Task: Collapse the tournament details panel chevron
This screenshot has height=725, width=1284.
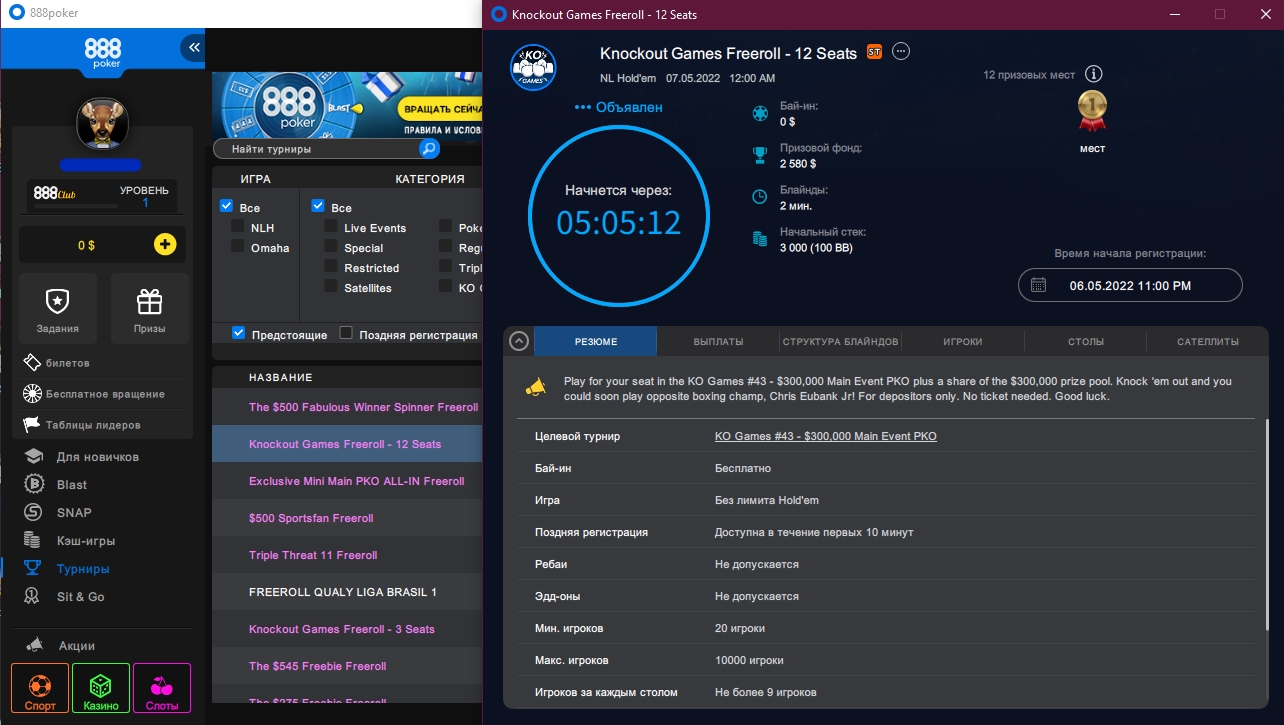Action: 519,341
